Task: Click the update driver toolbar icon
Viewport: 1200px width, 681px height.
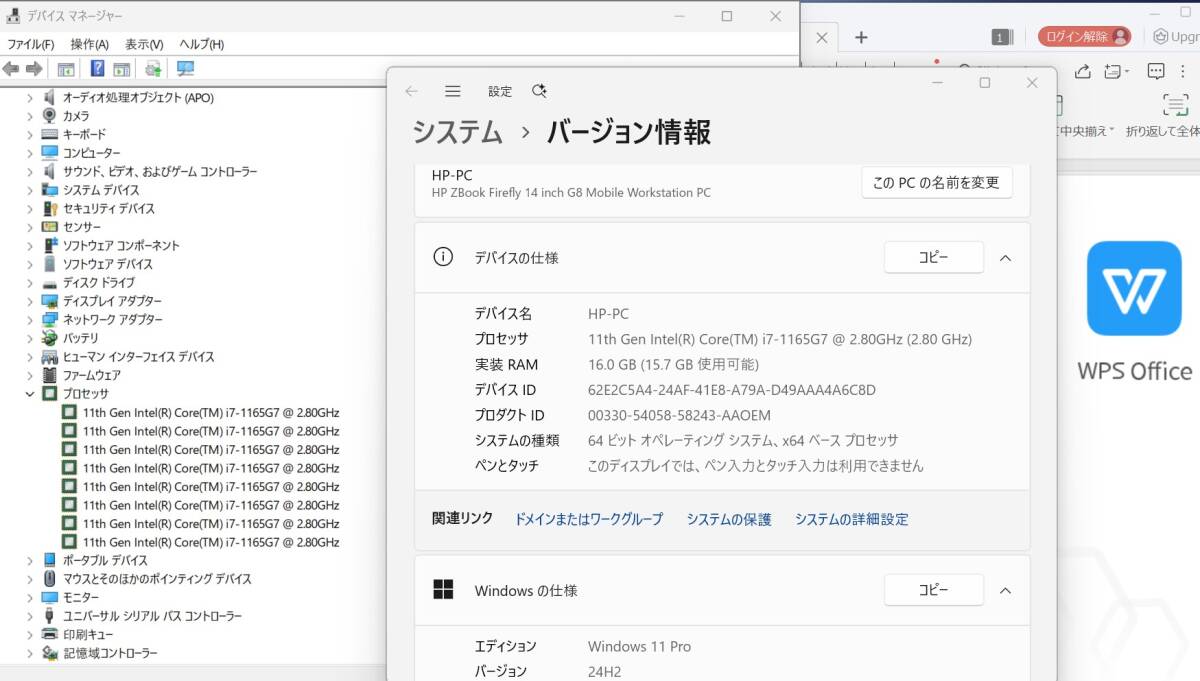Action: click(x=153, y=69)
